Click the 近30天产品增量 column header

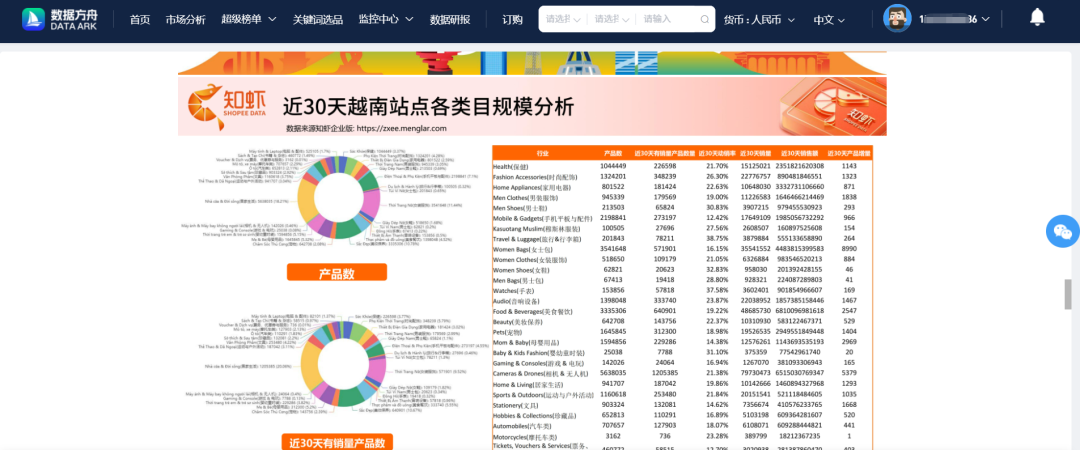tap(849, 152)
